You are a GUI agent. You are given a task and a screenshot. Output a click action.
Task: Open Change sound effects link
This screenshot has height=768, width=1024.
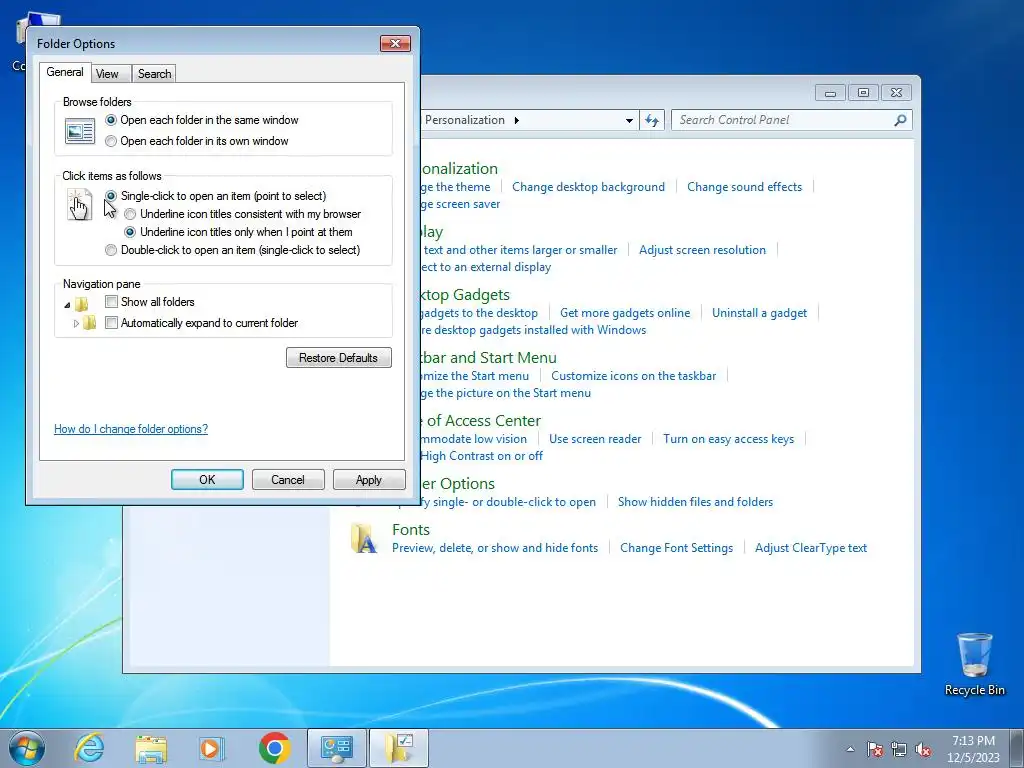click(744, 187)
